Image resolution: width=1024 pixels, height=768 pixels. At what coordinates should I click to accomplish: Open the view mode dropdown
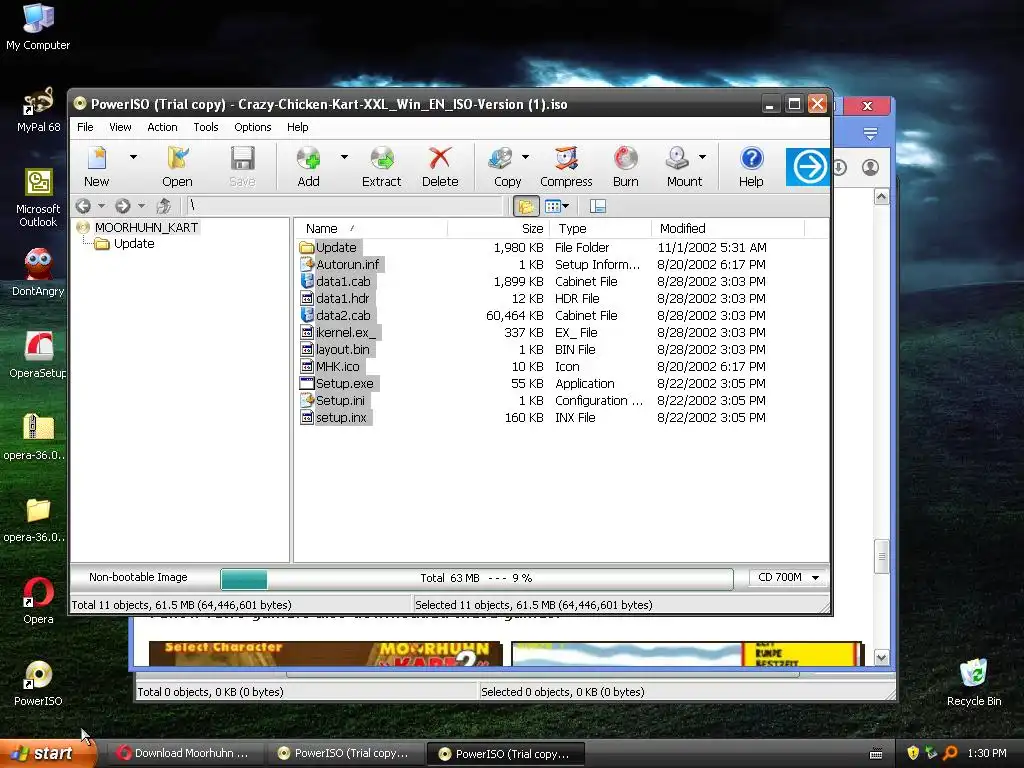(x=557, y=206)
